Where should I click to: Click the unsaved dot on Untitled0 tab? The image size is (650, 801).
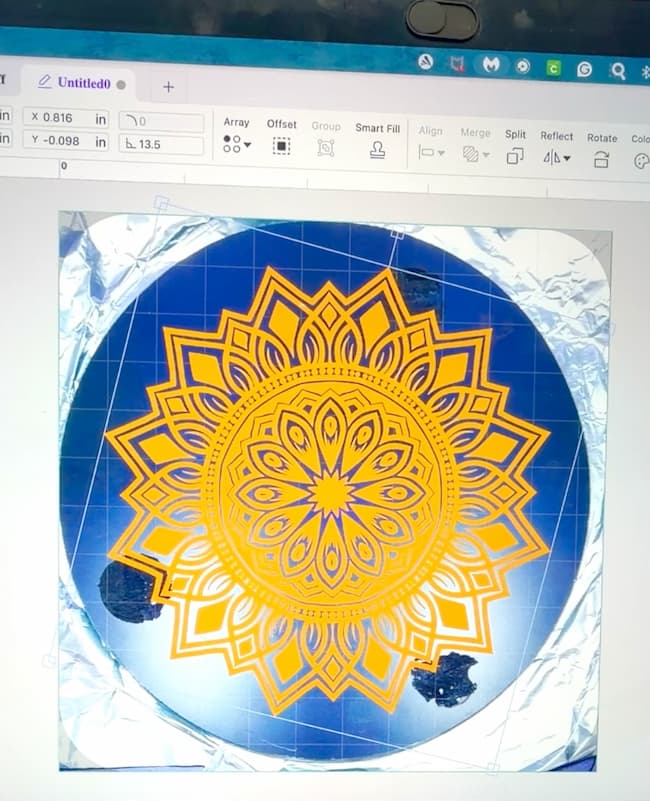pos(121,85)
